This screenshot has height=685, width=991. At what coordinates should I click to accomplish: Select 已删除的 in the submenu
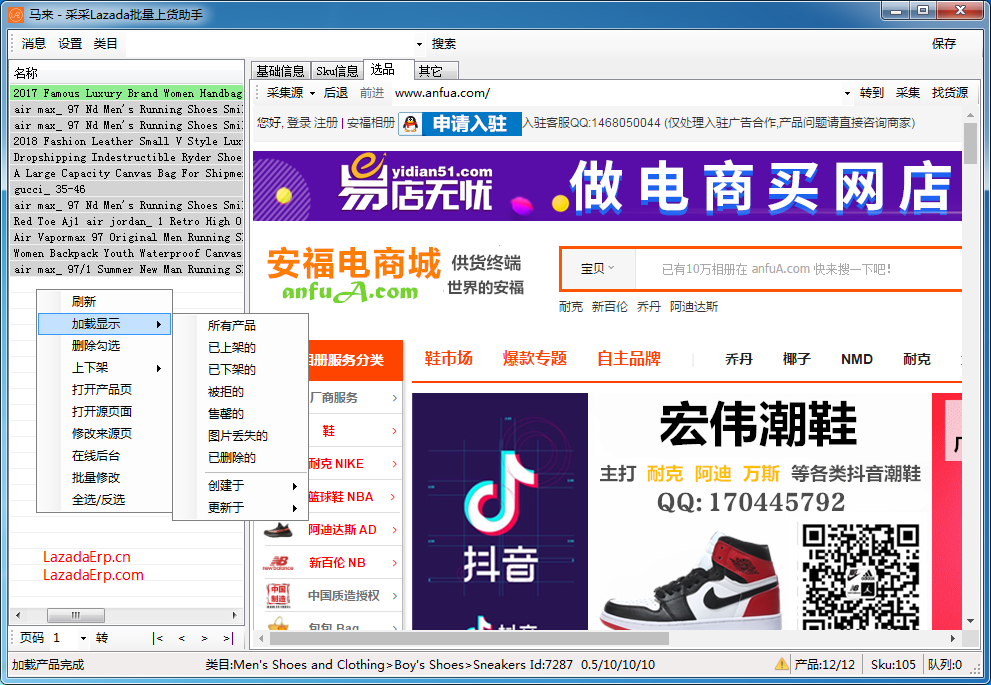click(x=240, y=458)
